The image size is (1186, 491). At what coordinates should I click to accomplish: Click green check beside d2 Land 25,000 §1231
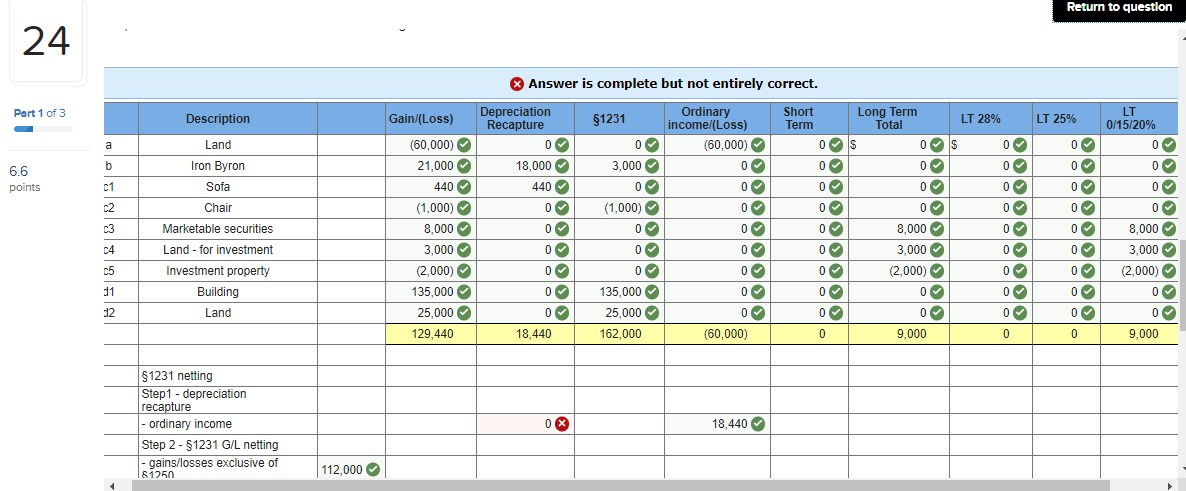652,313
